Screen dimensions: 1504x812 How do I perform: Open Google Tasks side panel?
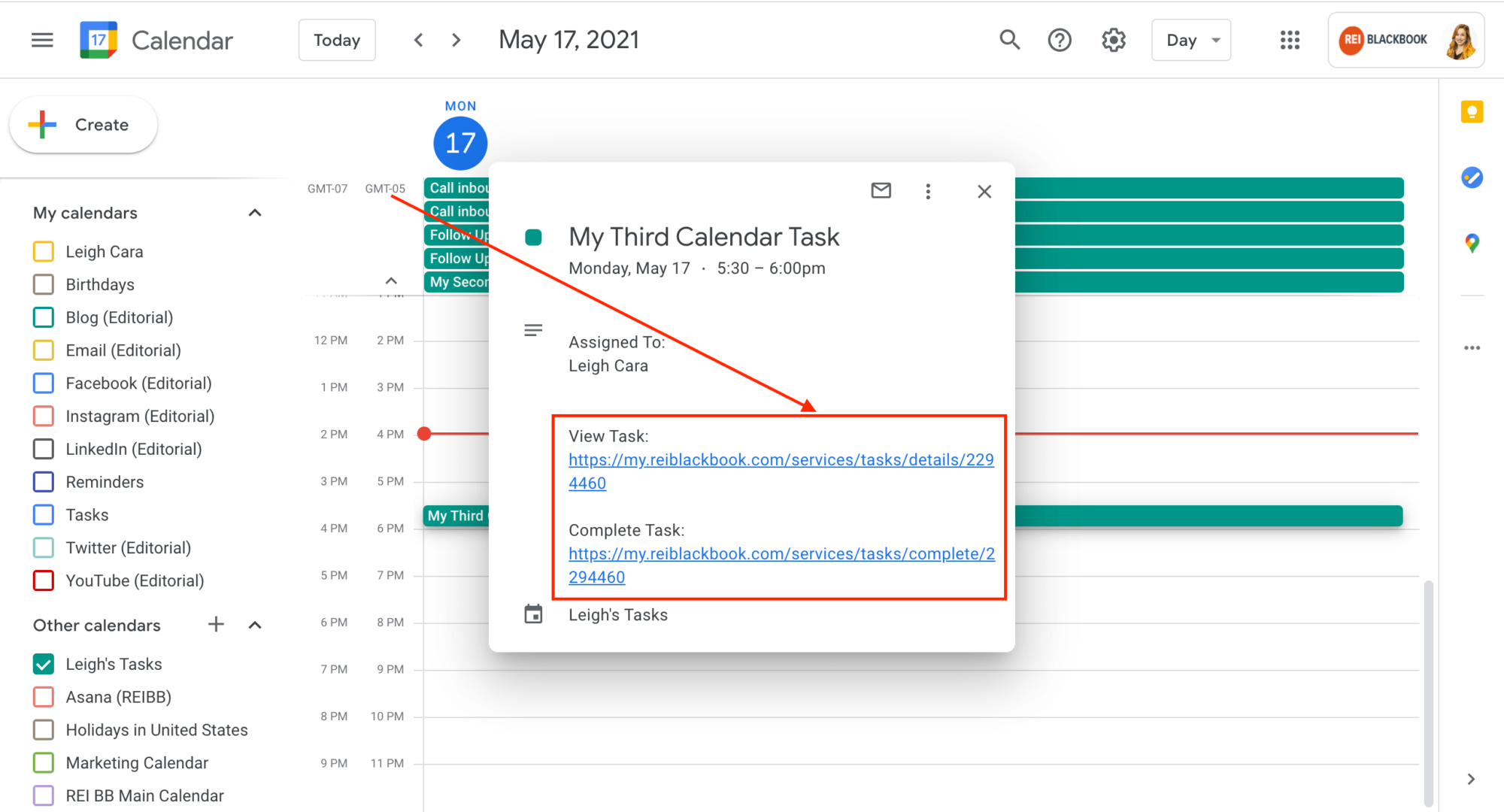click(1472, 177)
